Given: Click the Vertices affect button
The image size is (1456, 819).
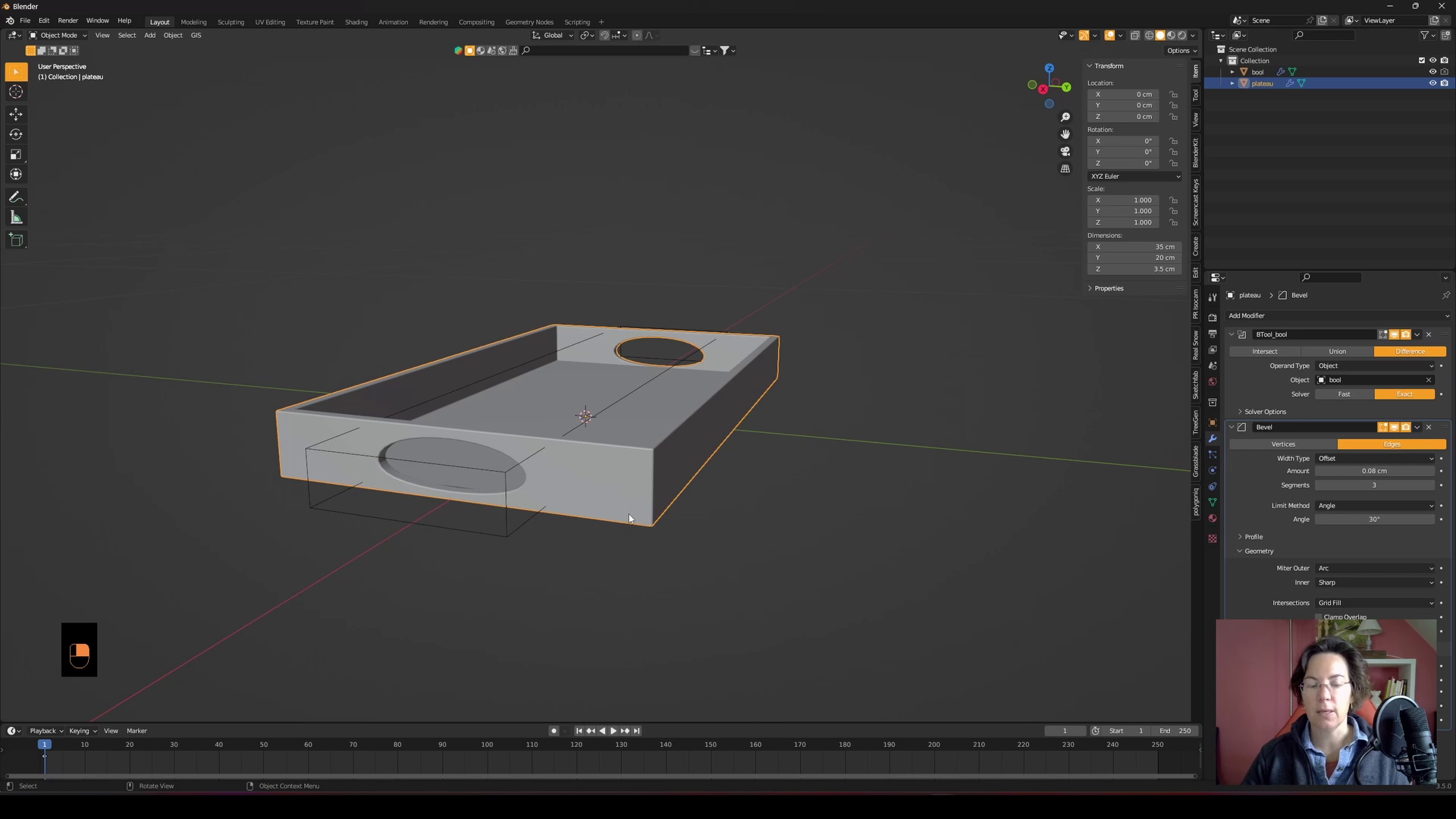Looking at the screenshot, I should (1283, 444).
